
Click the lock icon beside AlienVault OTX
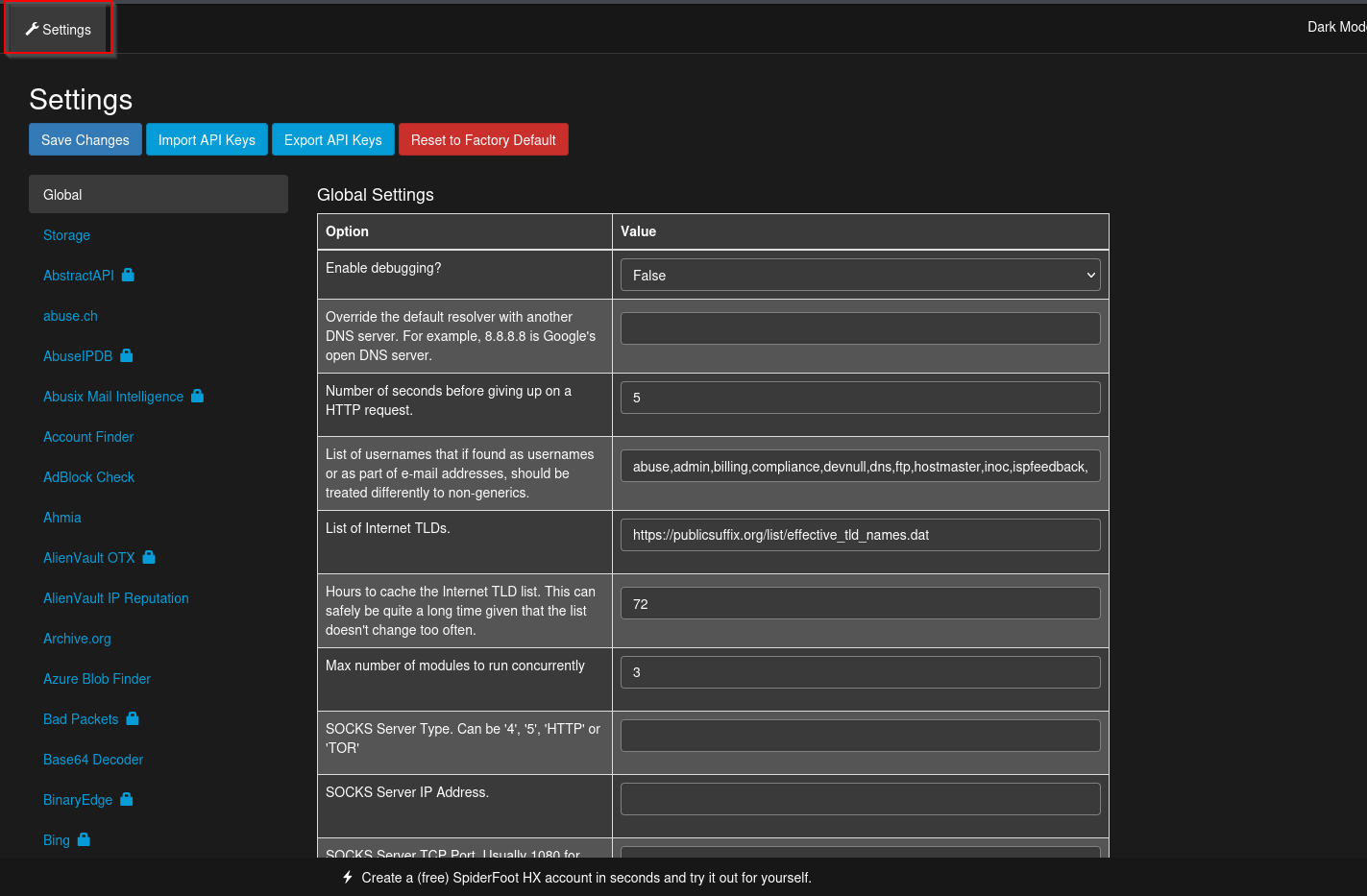pyautogui.click(x=149, y=557)
